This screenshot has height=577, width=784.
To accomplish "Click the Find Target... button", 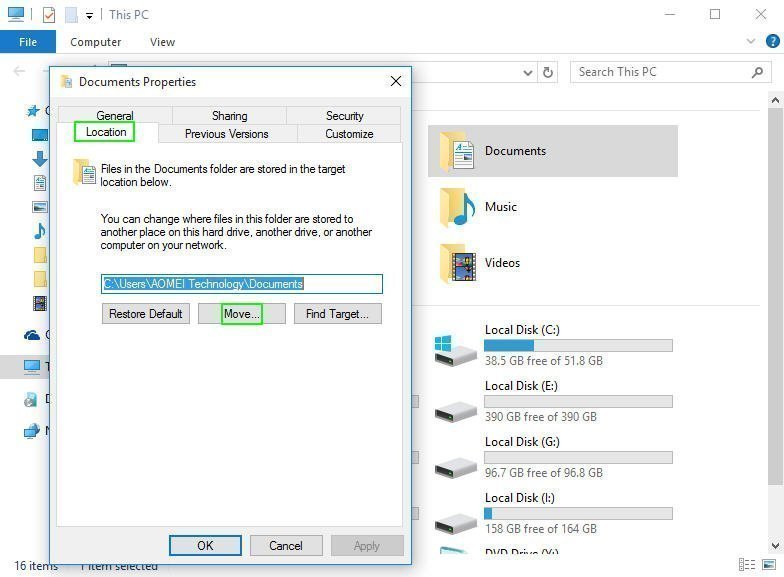I will [338, 314].
